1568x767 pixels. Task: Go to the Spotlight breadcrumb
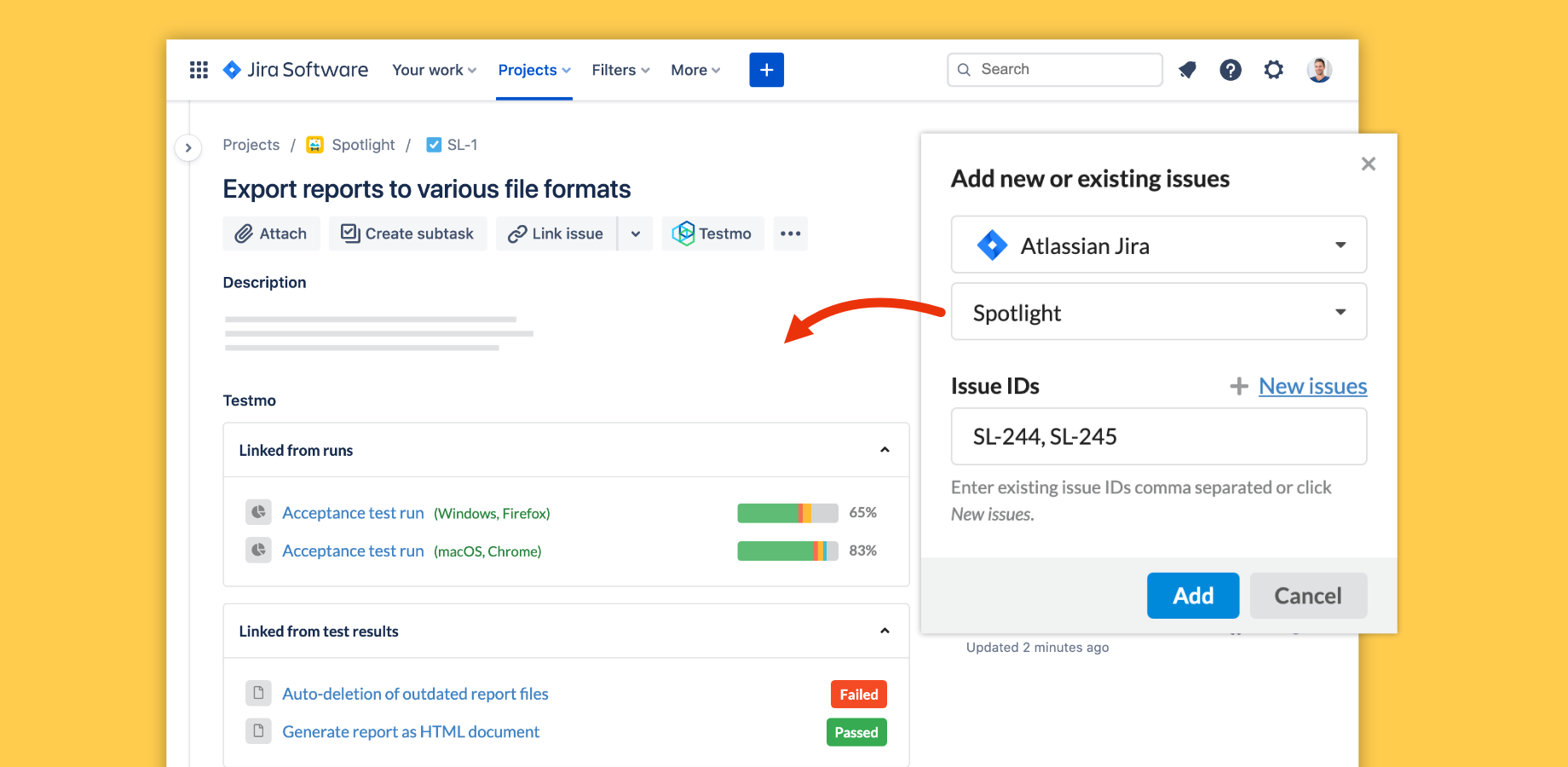tap(363, 145)
